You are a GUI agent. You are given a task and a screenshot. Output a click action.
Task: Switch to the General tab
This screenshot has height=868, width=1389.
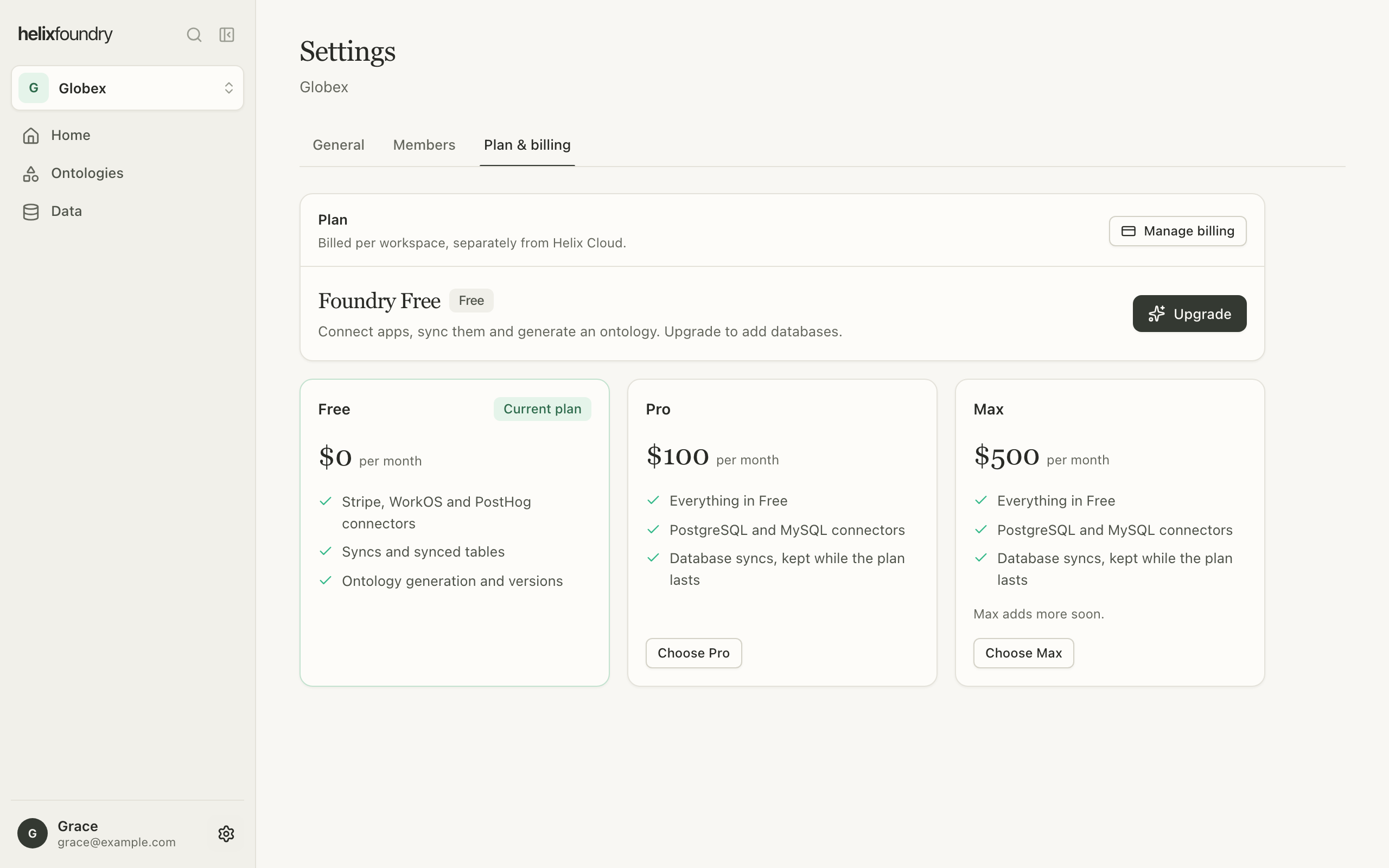(x=339, y=145)
